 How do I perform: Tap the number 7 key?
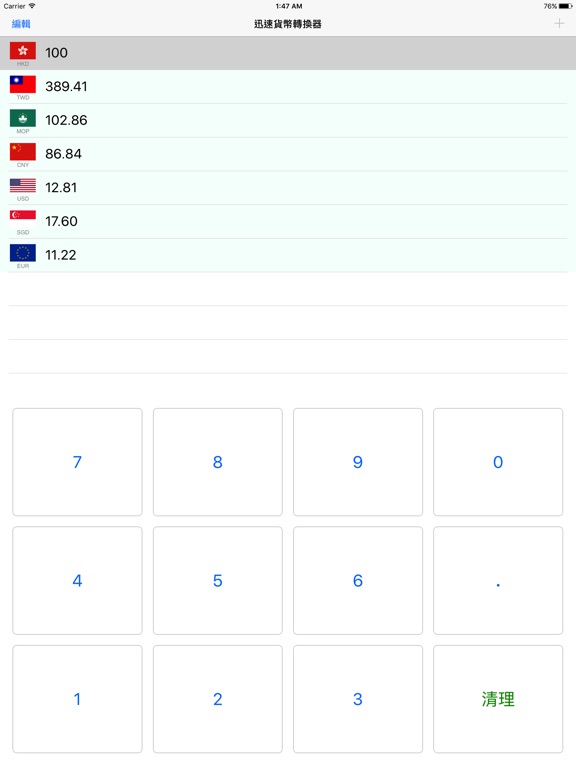pyautogui.click(x=77, y=462)
